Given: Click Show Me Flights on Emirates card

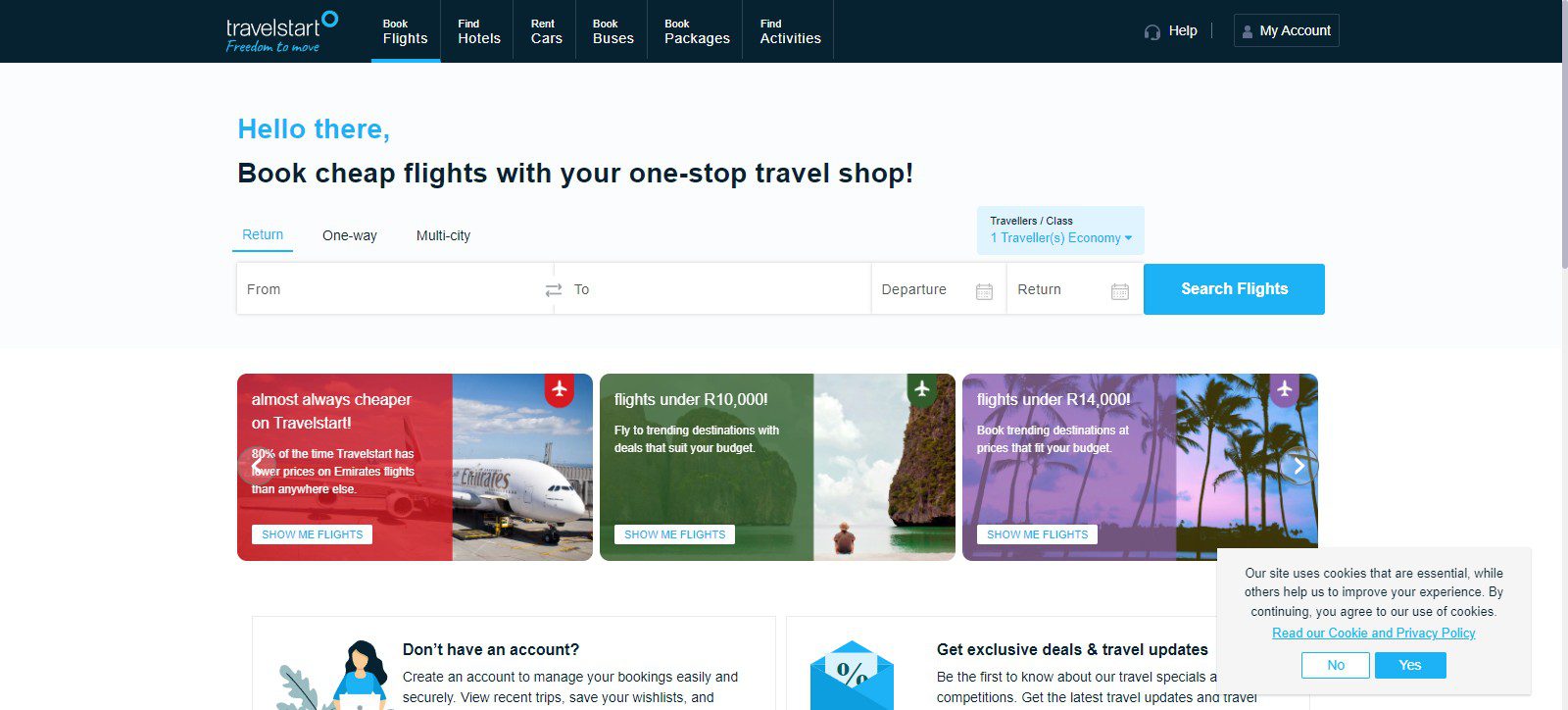Looking at the screenshot, I should (x=312, y=534).
